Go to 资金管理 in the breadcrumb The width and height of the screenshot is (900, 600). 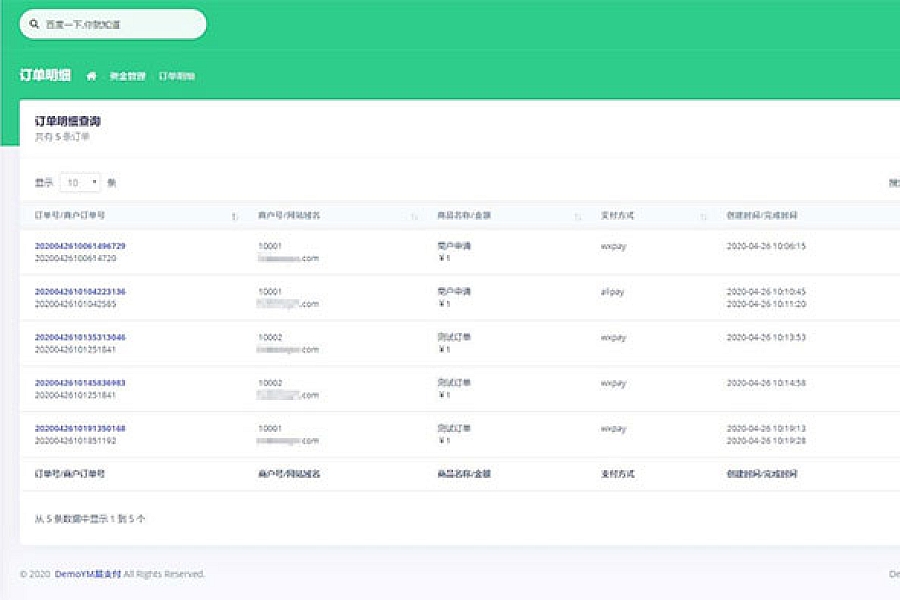click(127, 76)
